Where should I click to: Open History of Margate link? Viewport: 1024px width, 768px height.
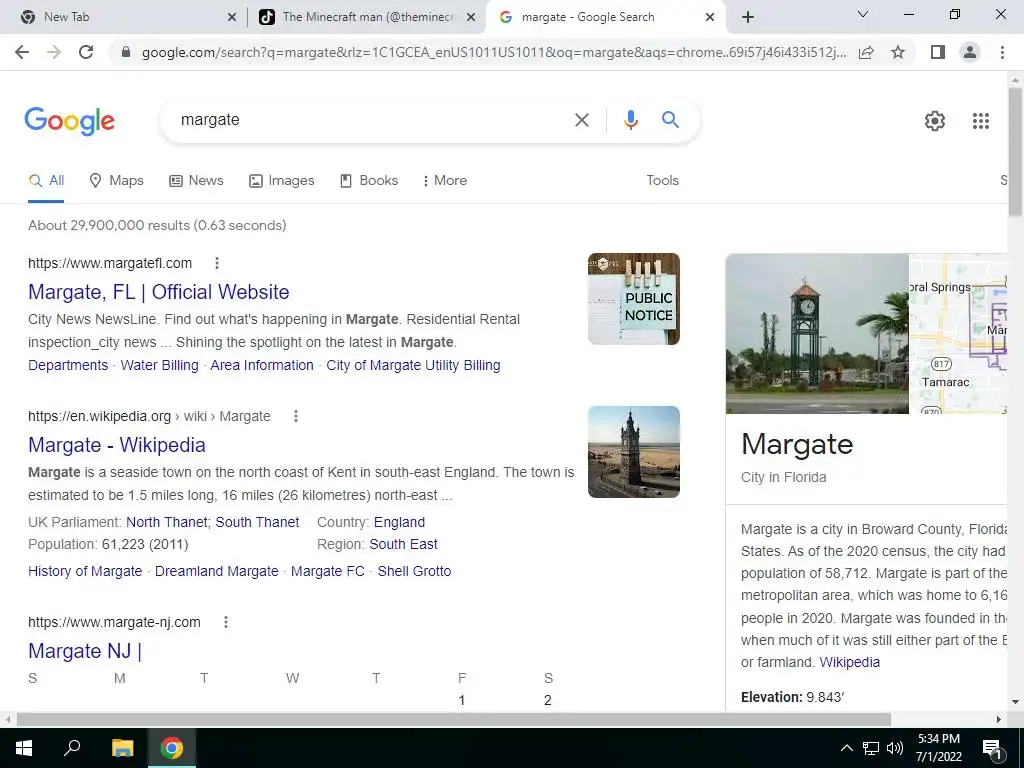85,571
